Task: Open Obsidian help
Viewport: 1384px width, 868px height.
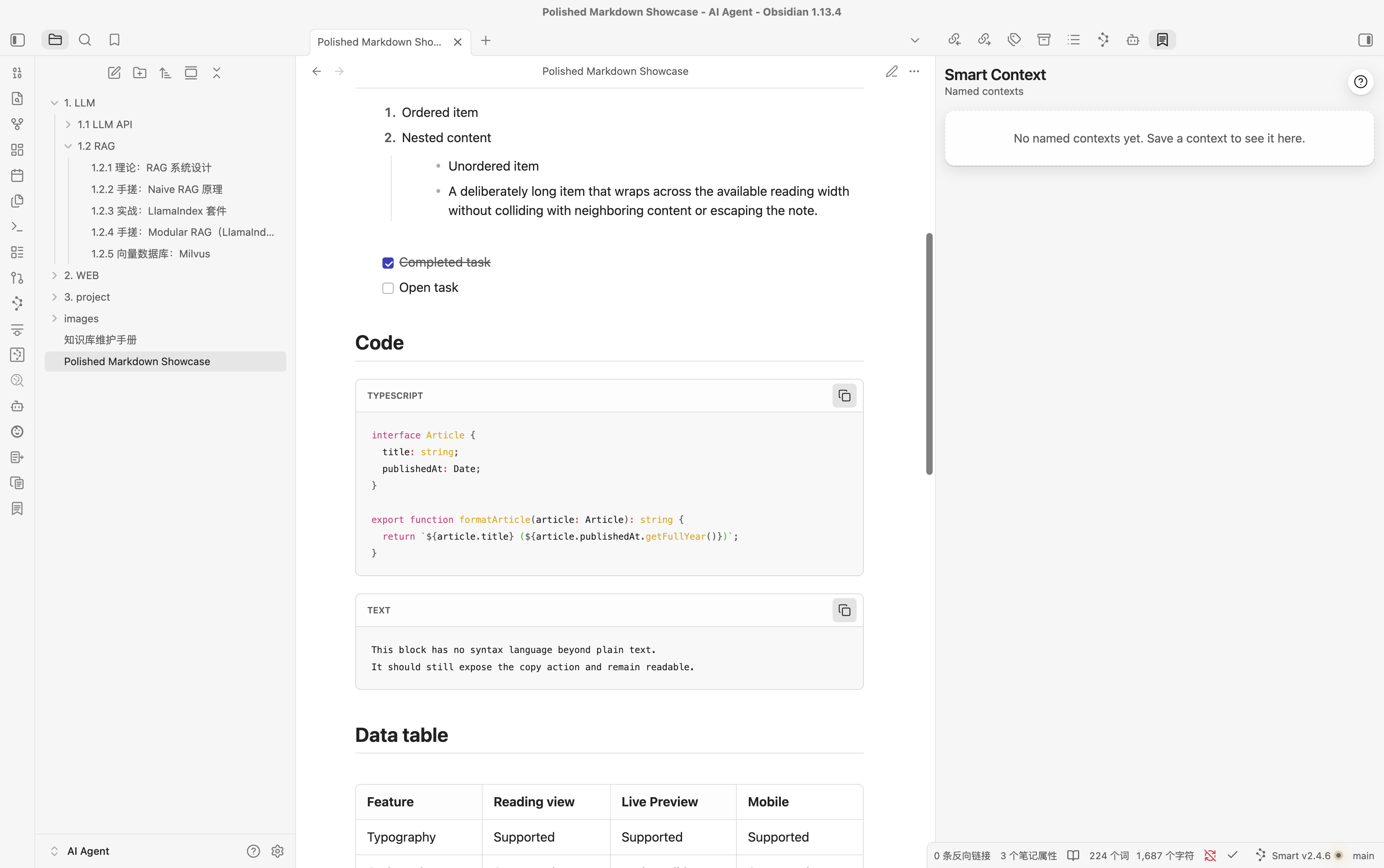Action: pyautogui.click(x=253, y=851)
